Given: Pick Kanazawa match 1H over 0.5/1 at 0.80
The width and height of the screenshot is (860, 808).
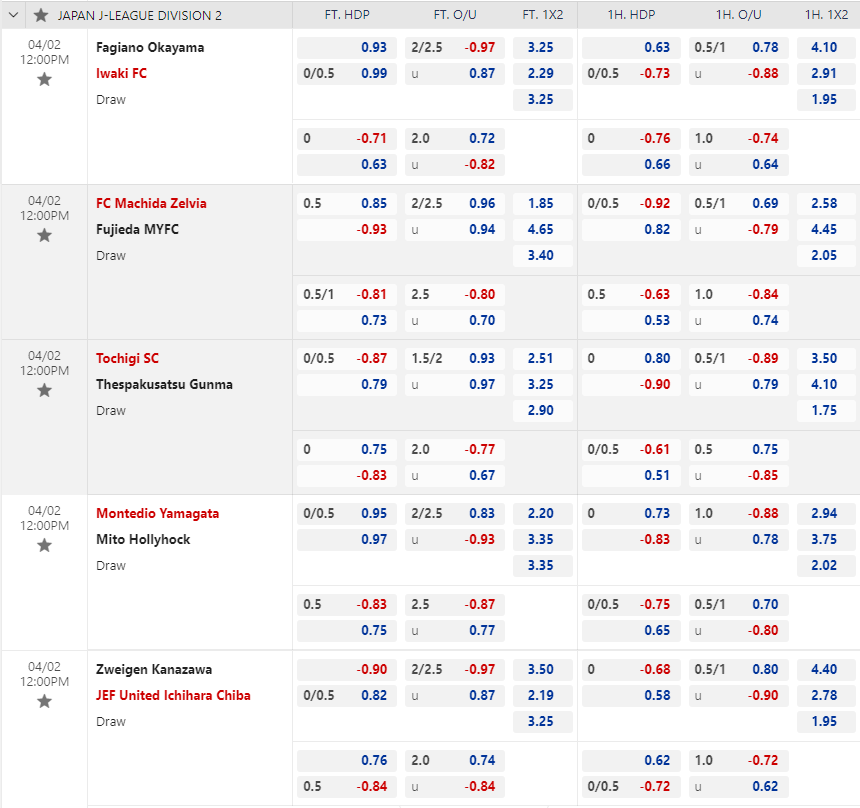Looking at the screenshot, I should pyautogui.click(x=739, y=670).
